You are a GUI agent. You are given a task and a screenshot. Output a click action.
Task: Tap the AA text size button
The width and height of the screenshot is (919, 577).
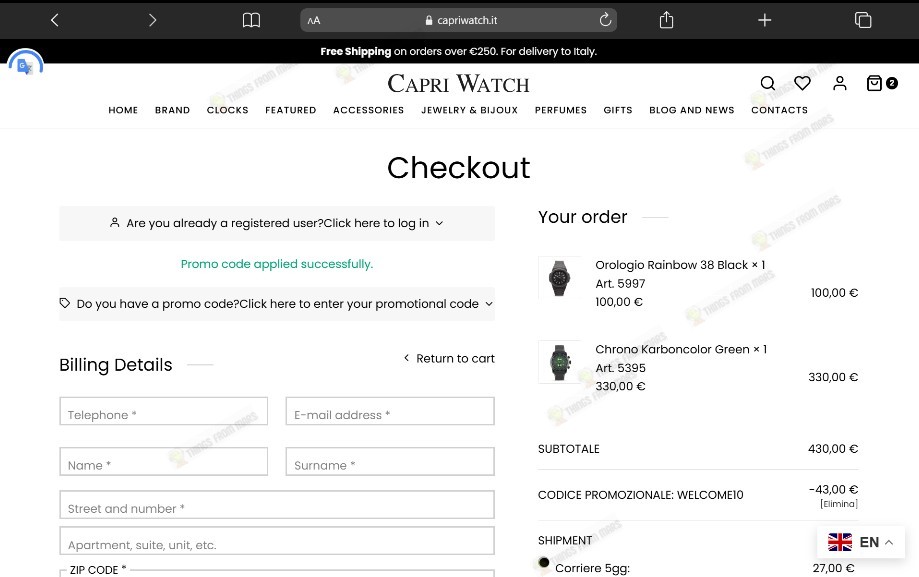tap(314, 21)
